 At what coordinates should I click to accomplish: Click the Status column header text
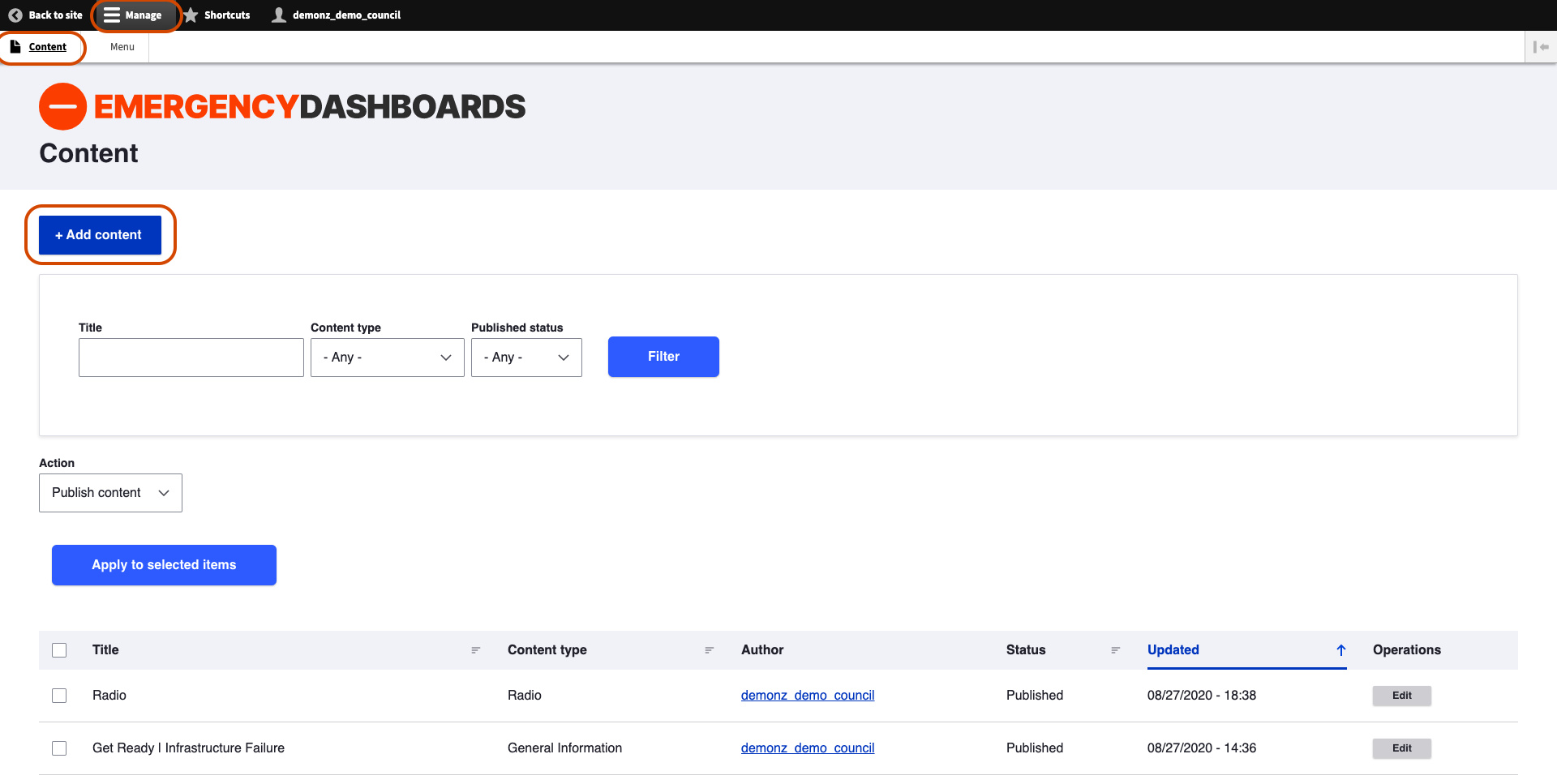[1026, 650]
